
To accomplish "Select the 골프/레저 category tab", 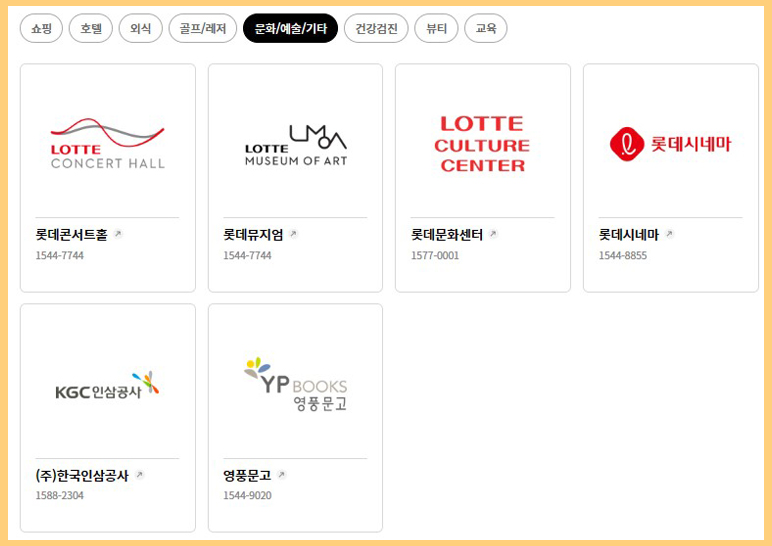I will point(203,29).
